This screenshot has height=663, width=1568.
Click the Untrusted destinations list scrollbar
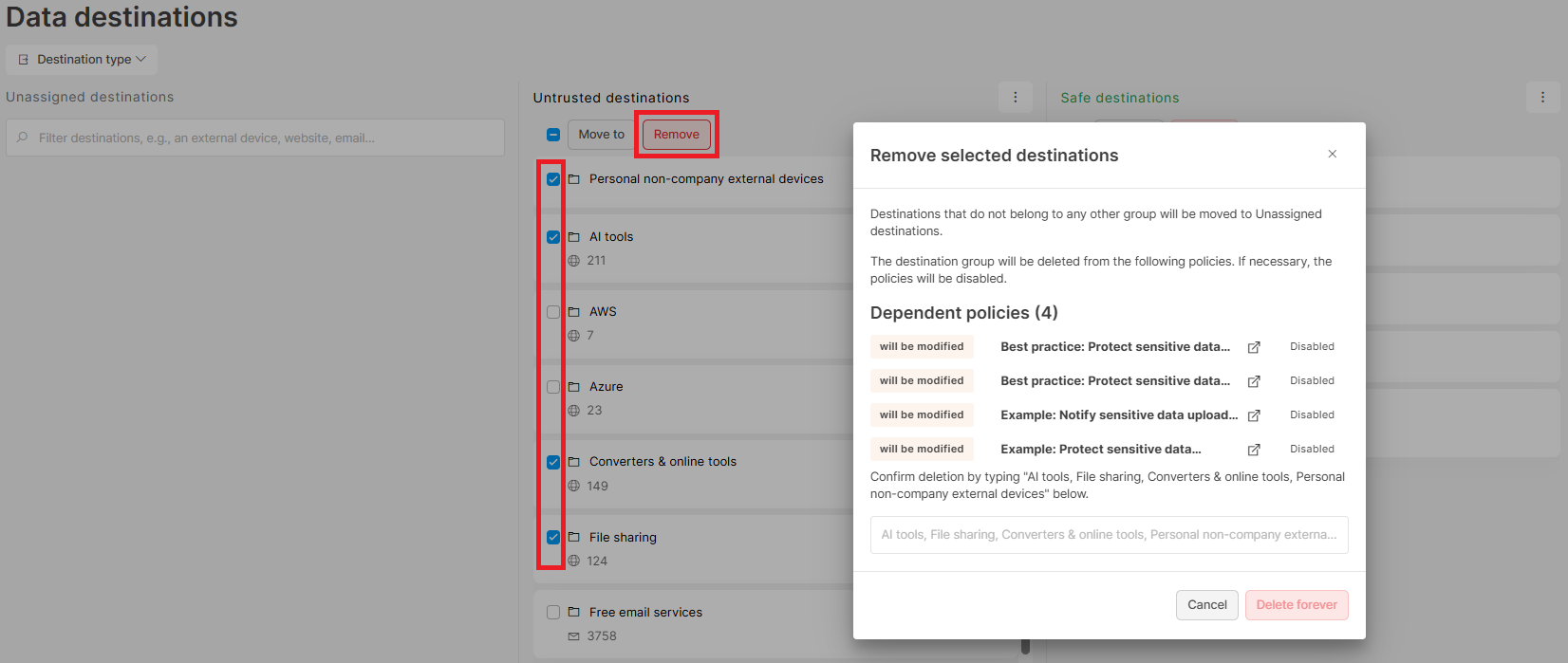click(1025, 646)
